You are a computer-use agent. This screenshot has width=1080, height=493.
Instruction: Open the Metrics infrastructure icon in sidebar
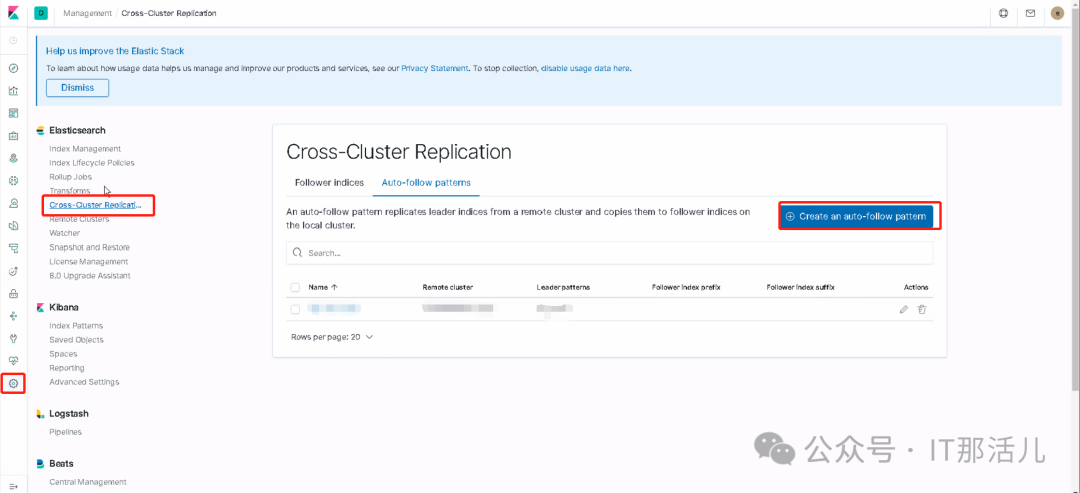pos(13,203)
